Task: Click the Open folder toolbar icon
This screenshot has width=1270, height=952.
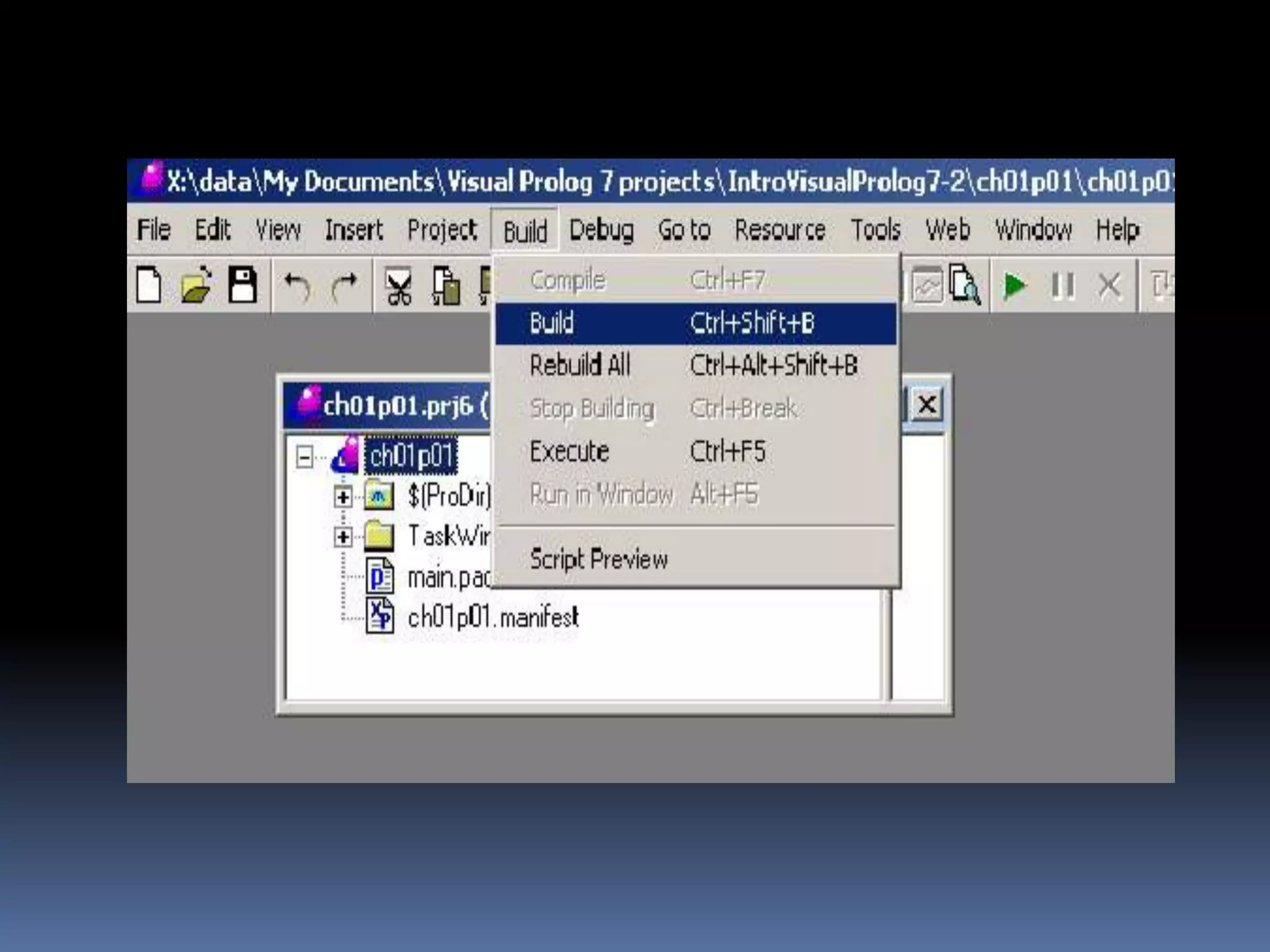Action: [196, 286]
